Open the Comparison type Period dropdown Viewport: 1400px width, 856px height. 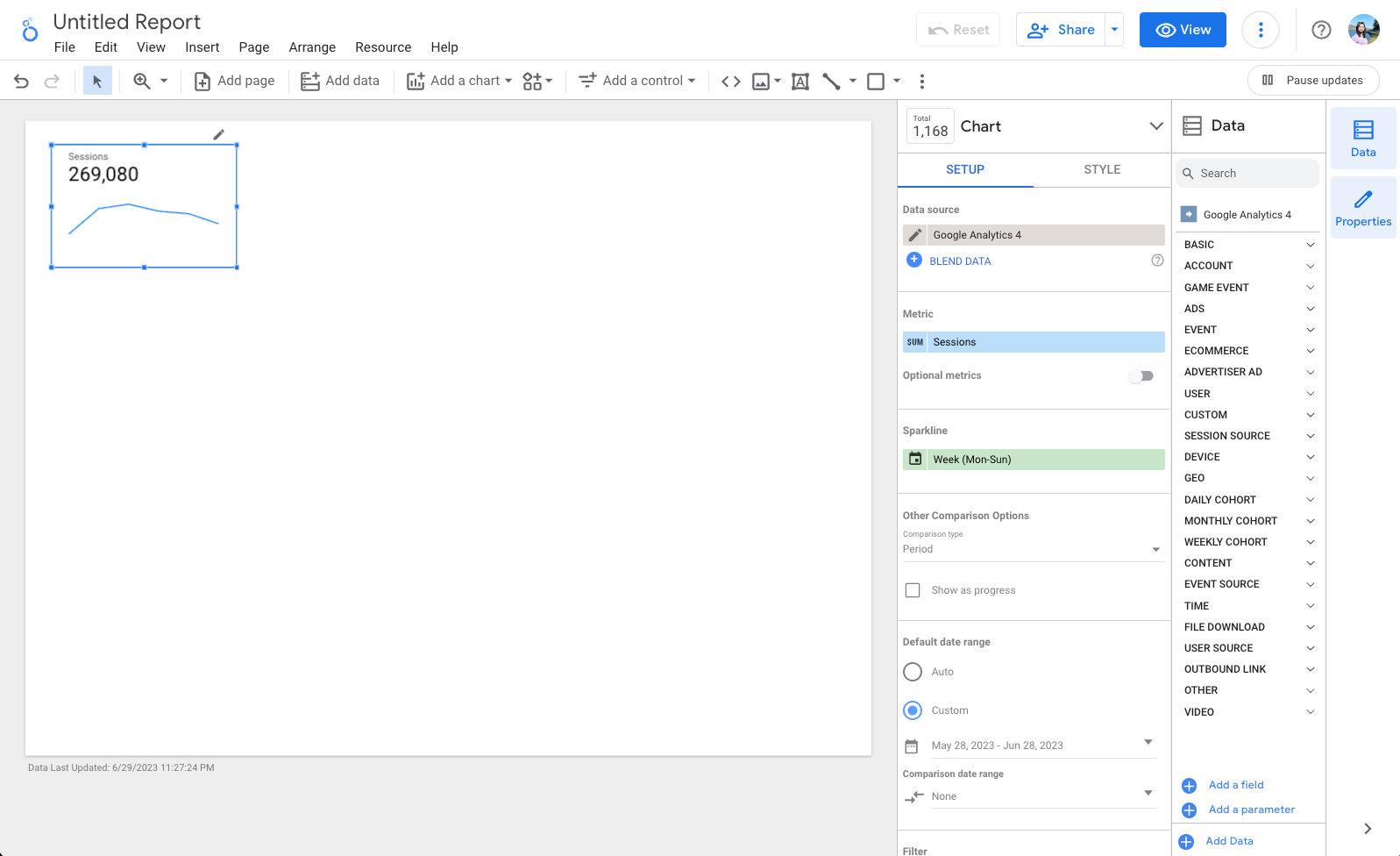click(x=1032, y=549)
